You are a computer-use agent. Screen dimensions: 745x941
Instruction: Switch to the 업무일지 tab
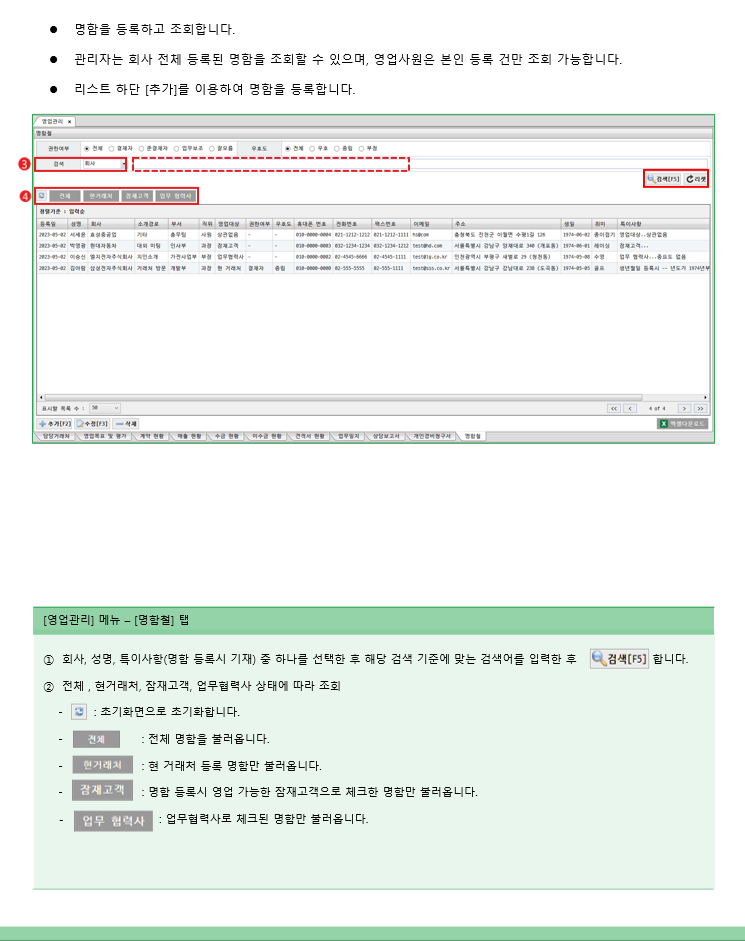click(x=348, y=436)
